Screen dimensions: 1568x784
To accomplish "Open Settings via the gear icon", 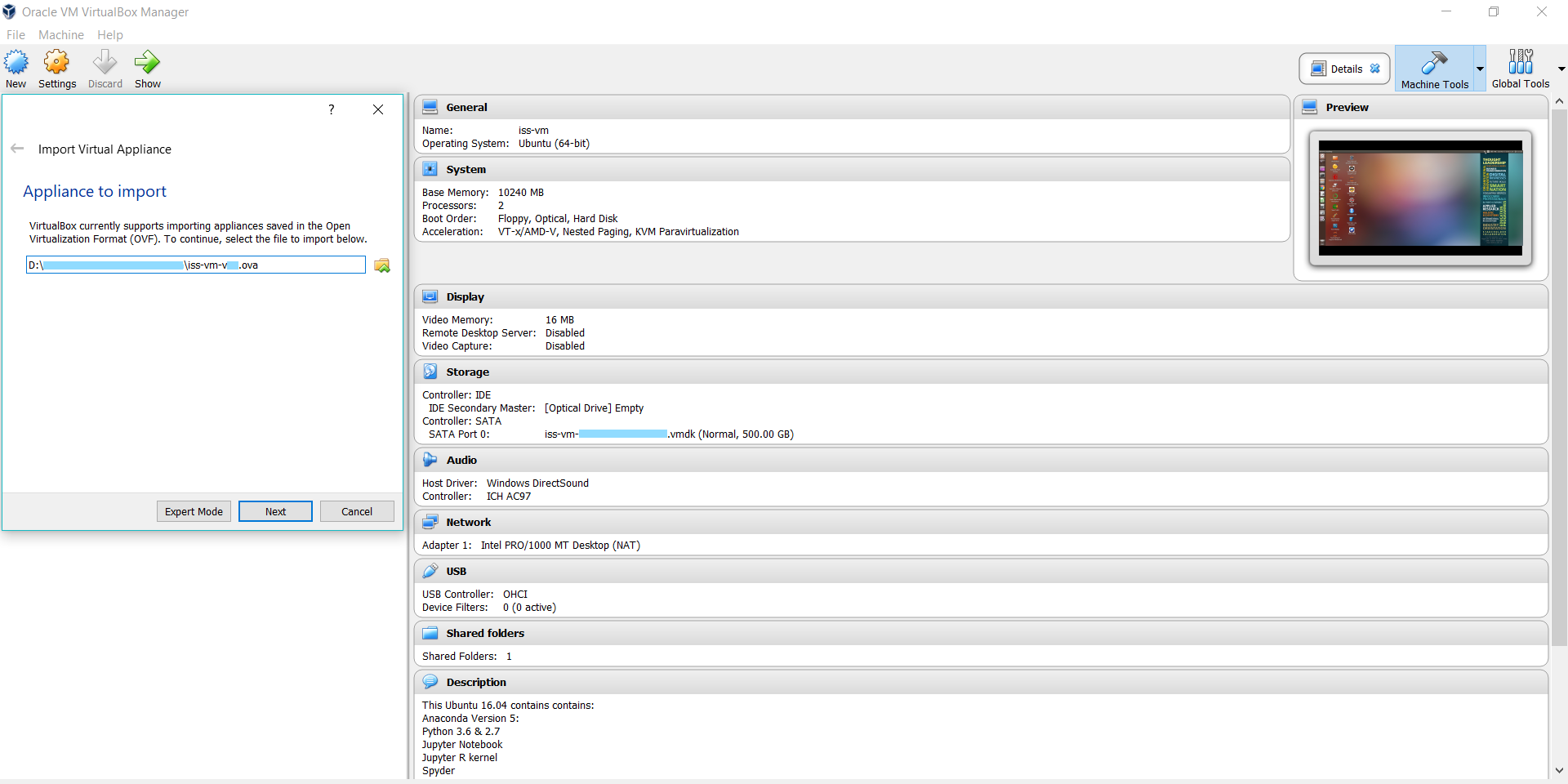I will click(x=56, y=62).
